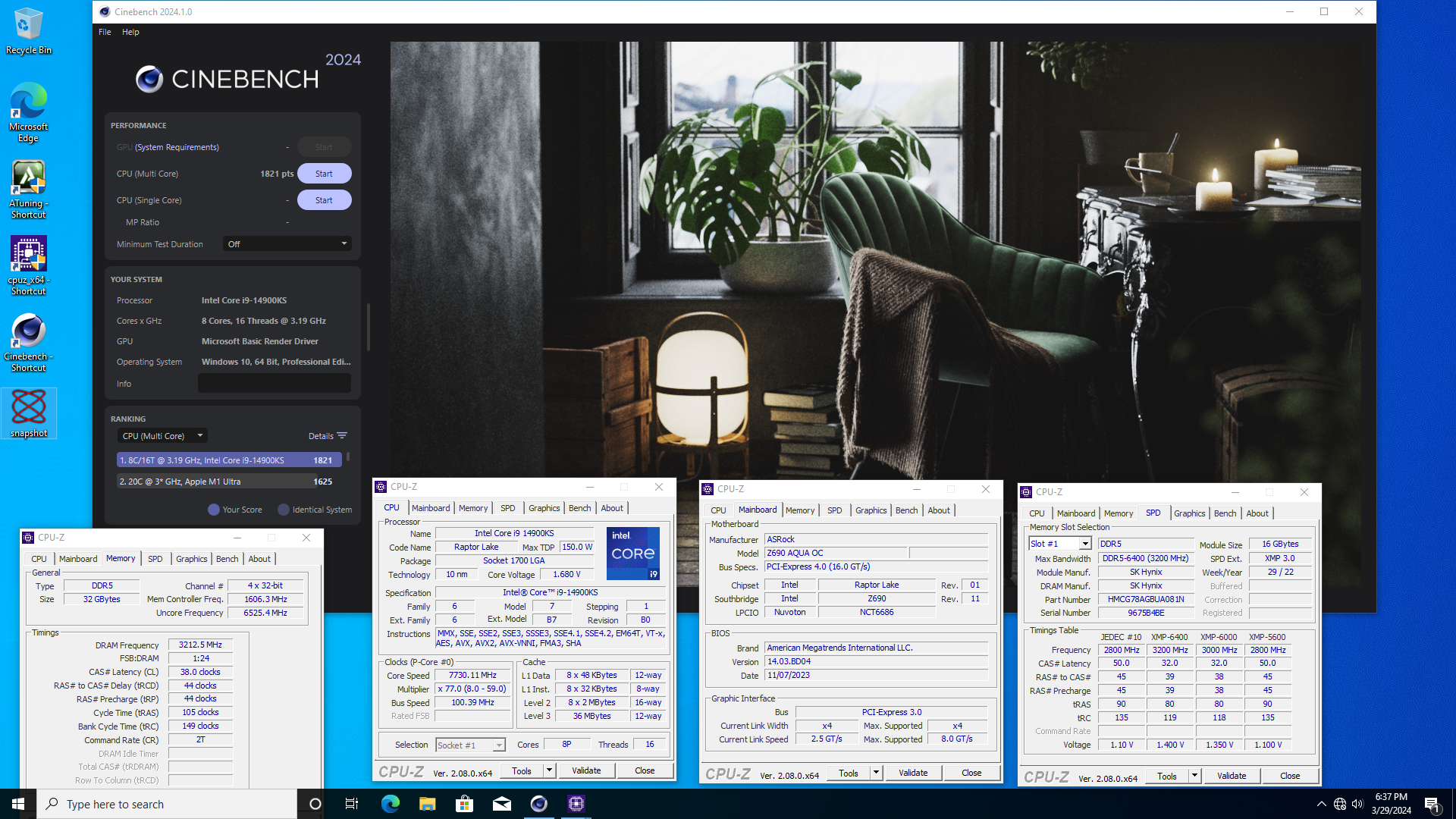Show hidden system tray icons
The width and height of the screenshot is (1456, 819).
[1321, 804]
